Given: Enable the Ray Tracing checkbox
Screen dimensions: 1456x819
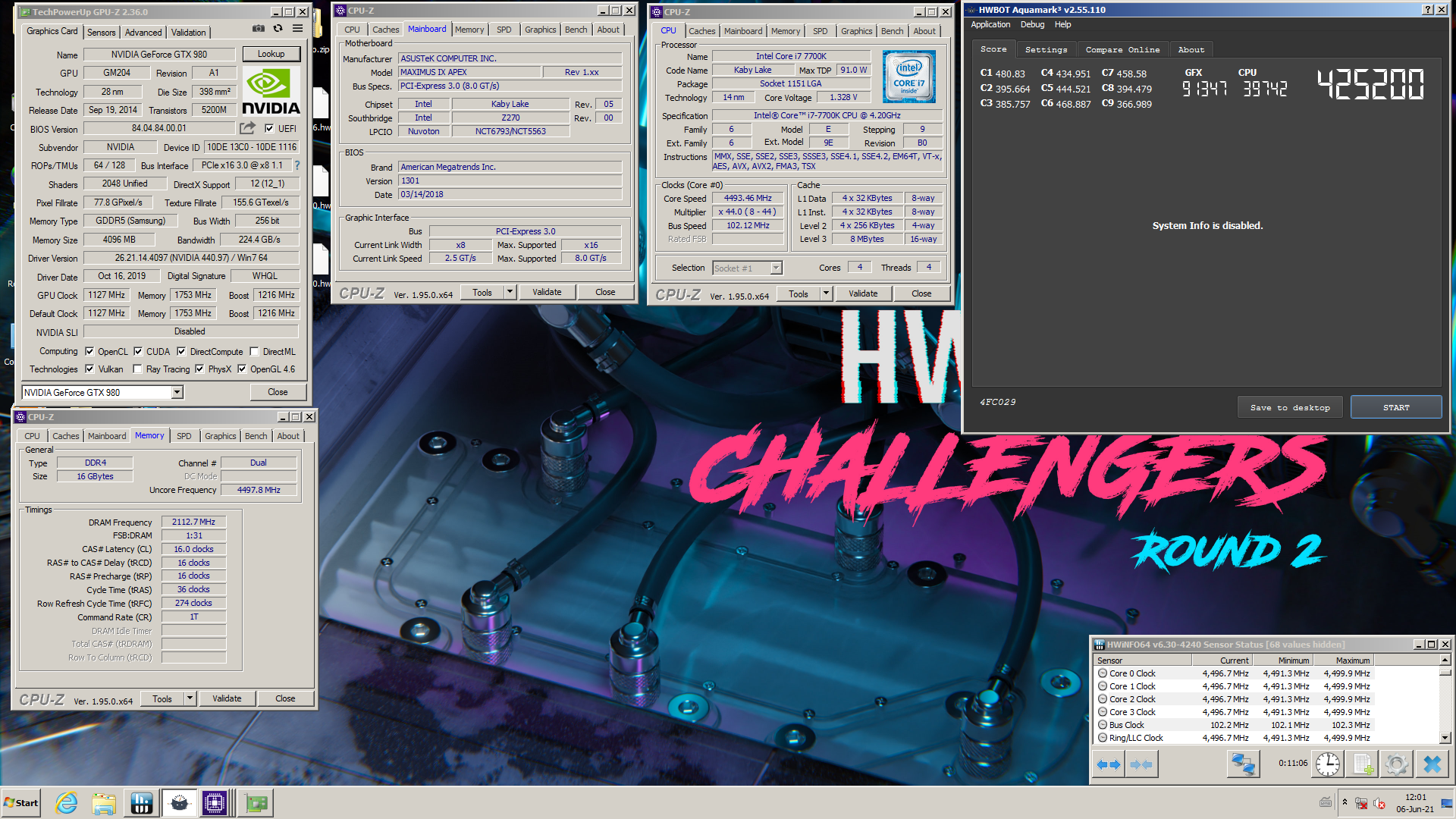Looking at the screenshot, I should (x=137, y=369).
